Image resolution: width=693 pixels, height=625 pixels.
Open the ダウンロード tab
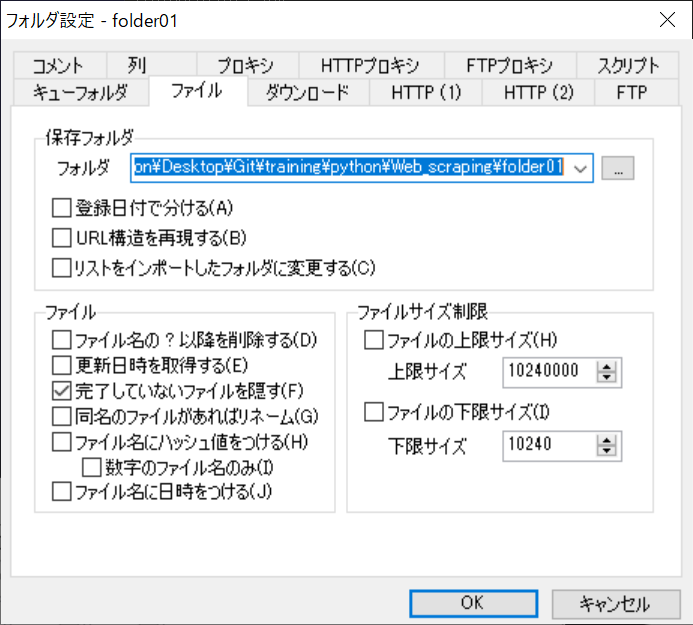(308, 92)
